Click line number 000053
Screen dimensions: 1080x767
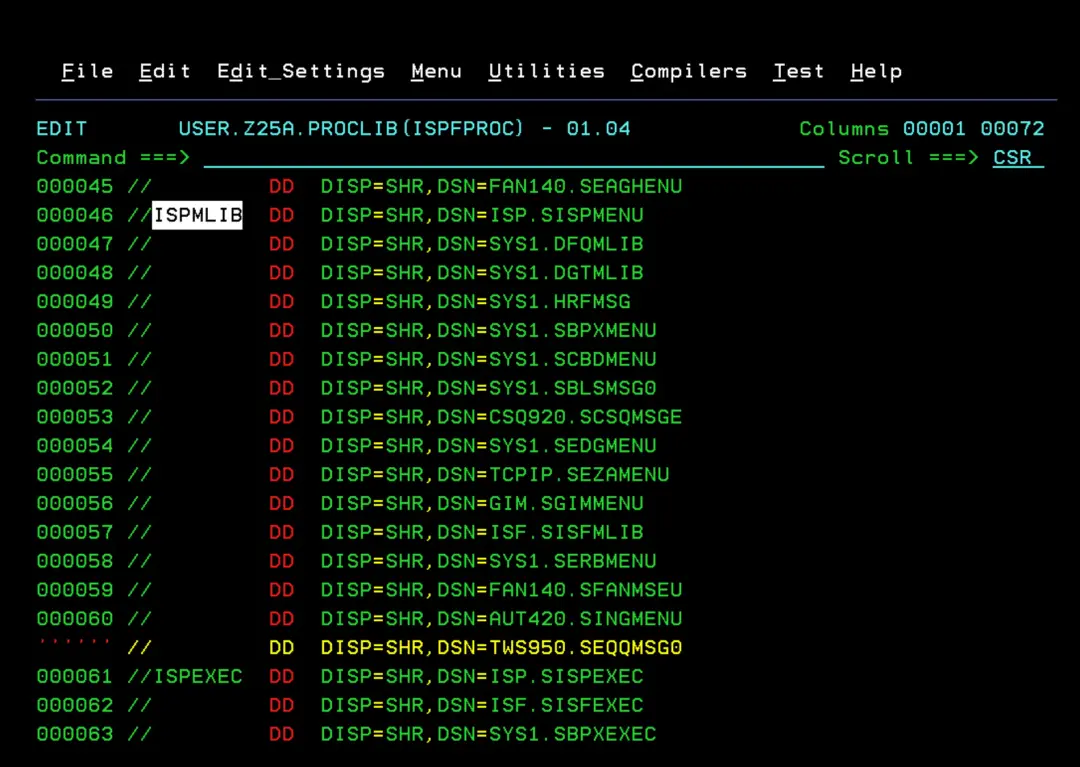pos(74,417)
